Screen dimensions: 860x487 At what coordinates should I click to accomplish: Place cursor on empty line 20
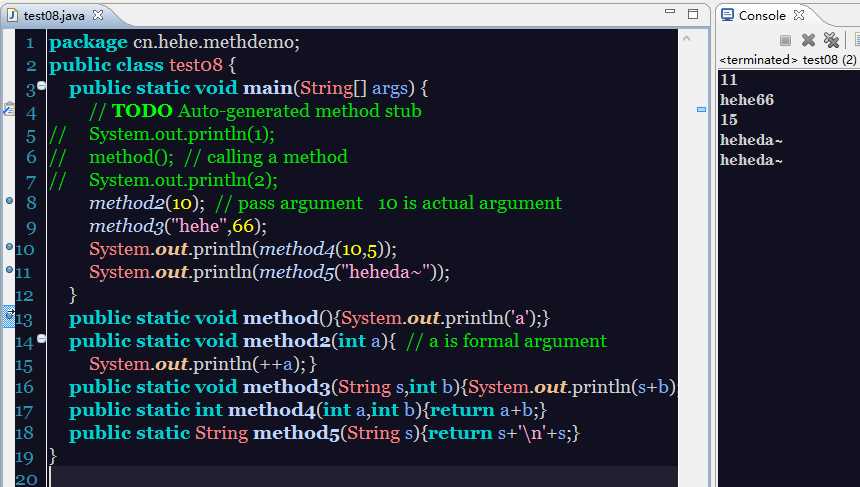pyautogui.click(x=362, y=478)
